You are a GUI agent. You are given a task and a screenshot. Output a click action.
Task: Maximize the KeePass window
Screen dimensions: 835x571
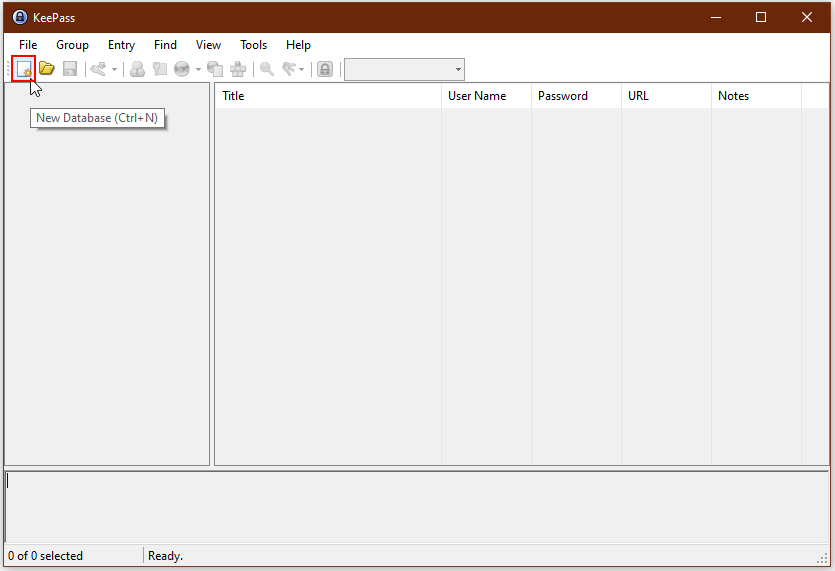761,17
